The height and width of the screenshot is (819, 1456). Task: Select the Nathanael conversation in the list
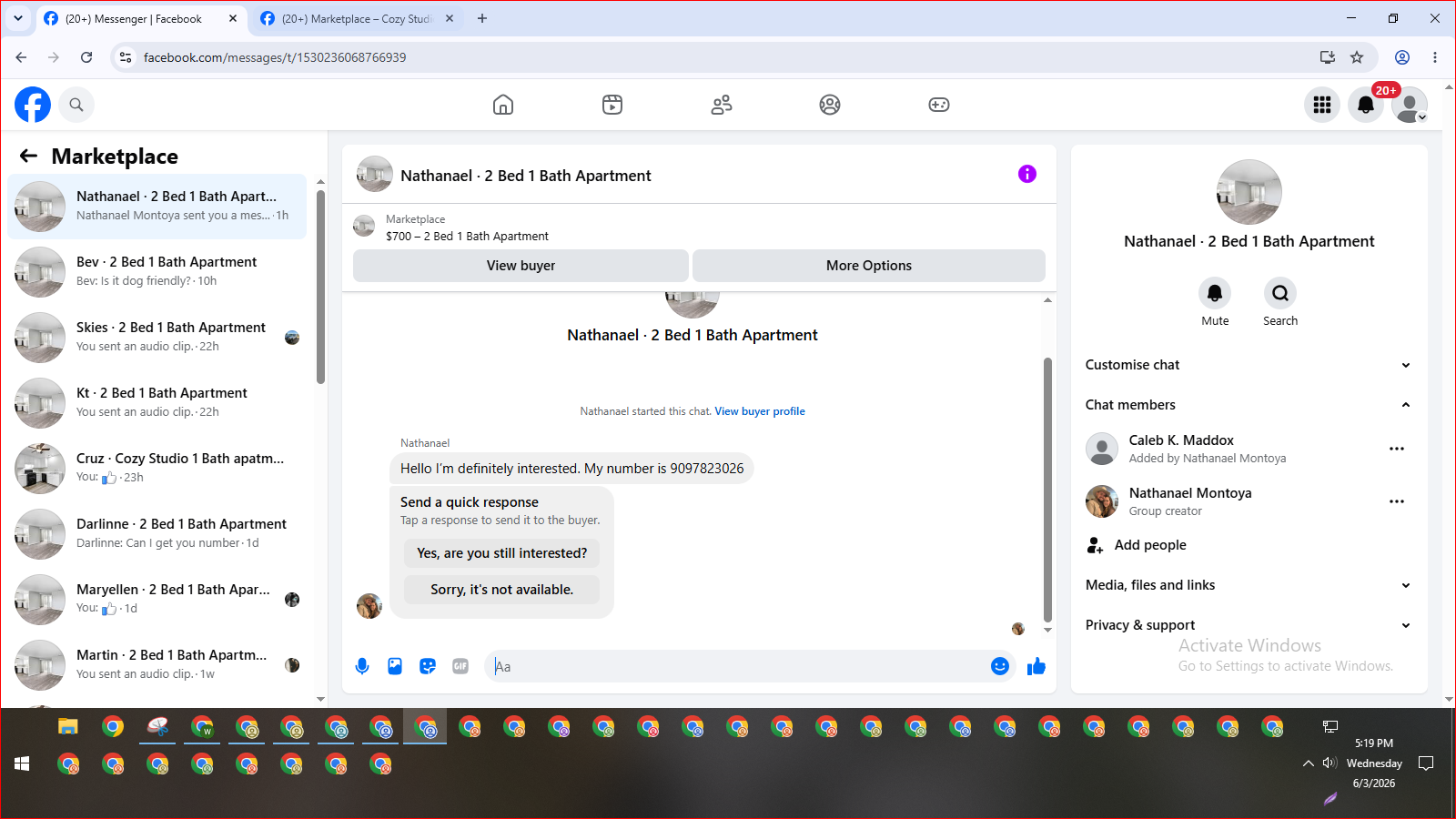157,207
